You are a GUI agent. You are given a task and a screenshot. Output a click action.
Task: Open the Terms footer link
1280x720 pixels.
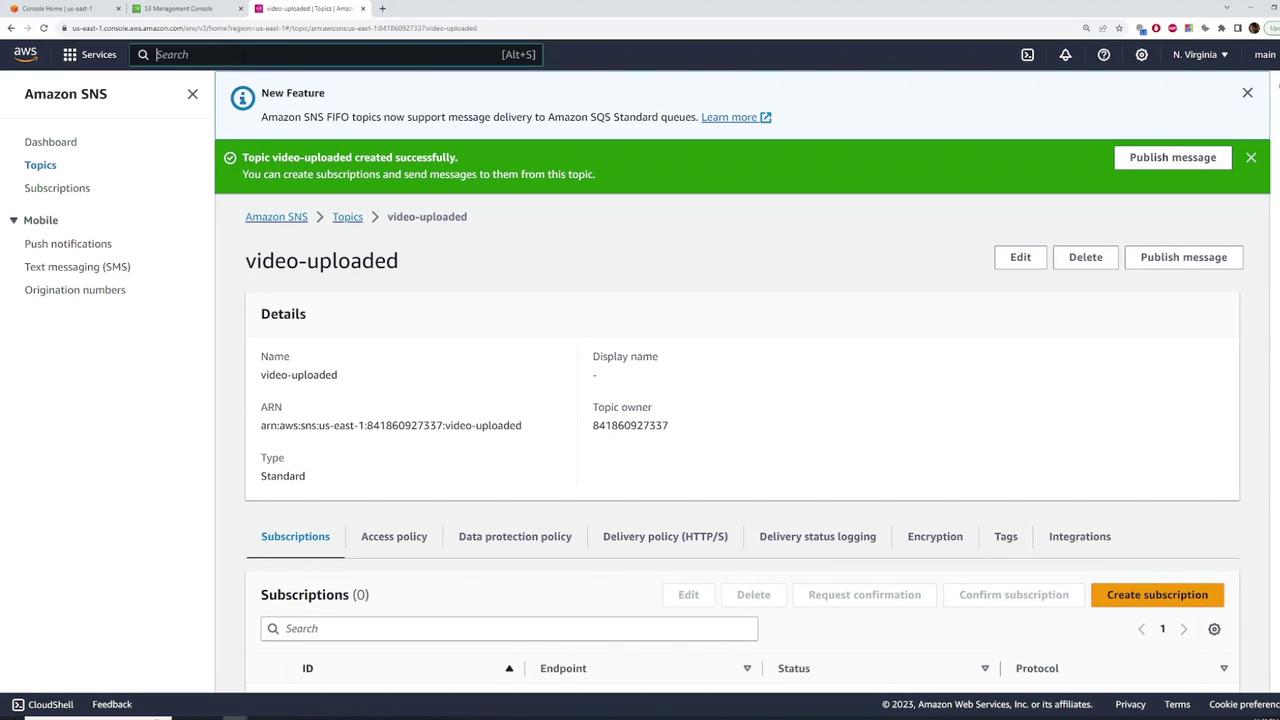(1177, 704)
